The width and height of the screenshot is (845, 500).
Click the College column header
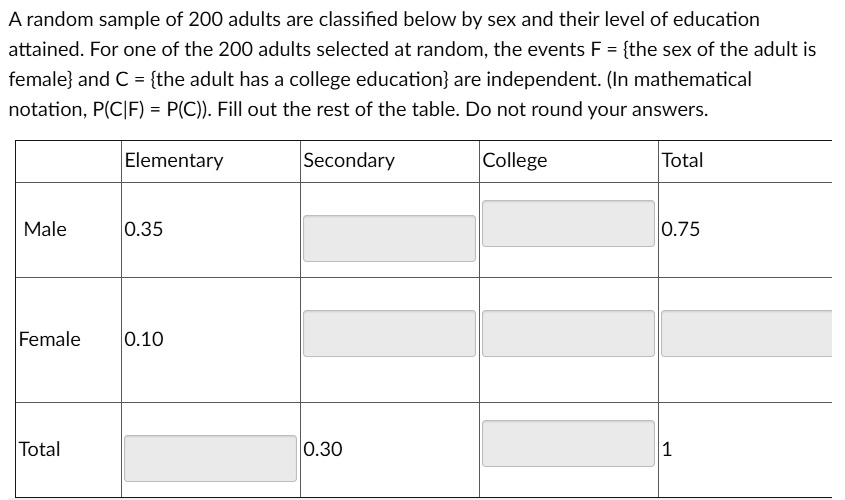[x=515, y=160]
